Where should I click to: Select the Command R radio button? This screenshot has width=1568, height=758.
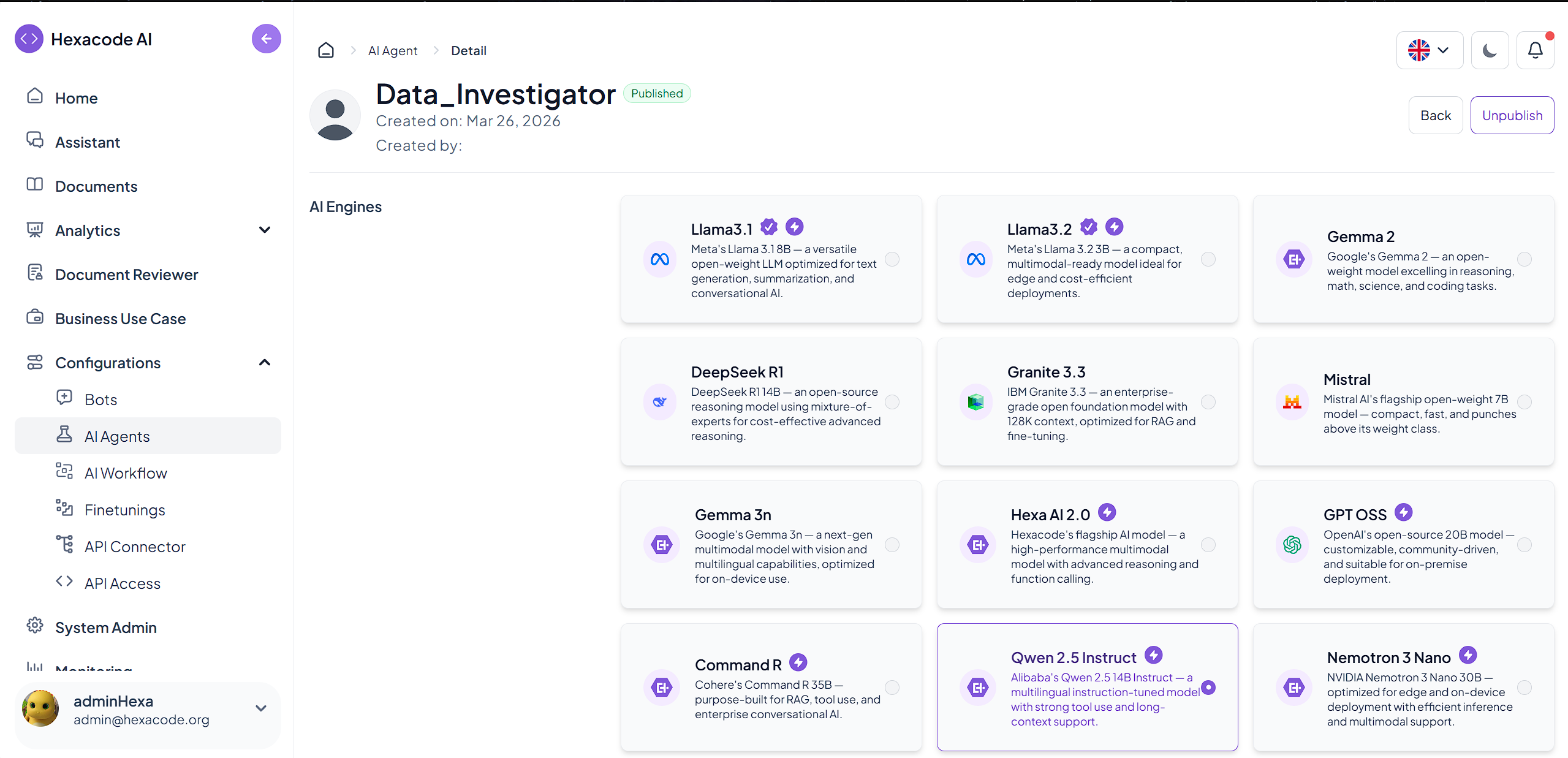pos(892,688)
